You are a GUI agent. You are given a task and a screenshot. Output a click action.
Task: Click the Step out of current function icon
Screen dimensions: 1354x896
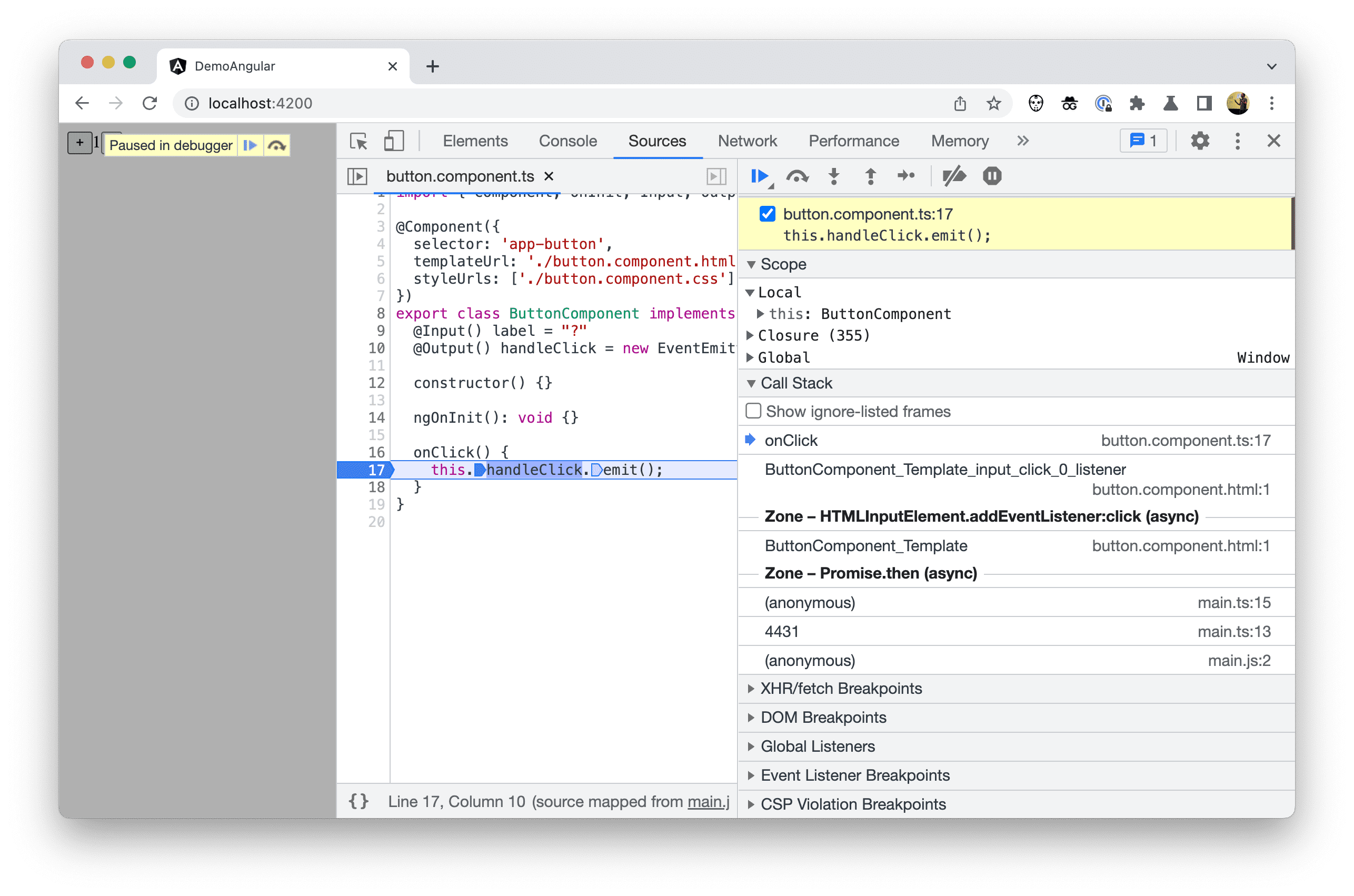point(868,176)
